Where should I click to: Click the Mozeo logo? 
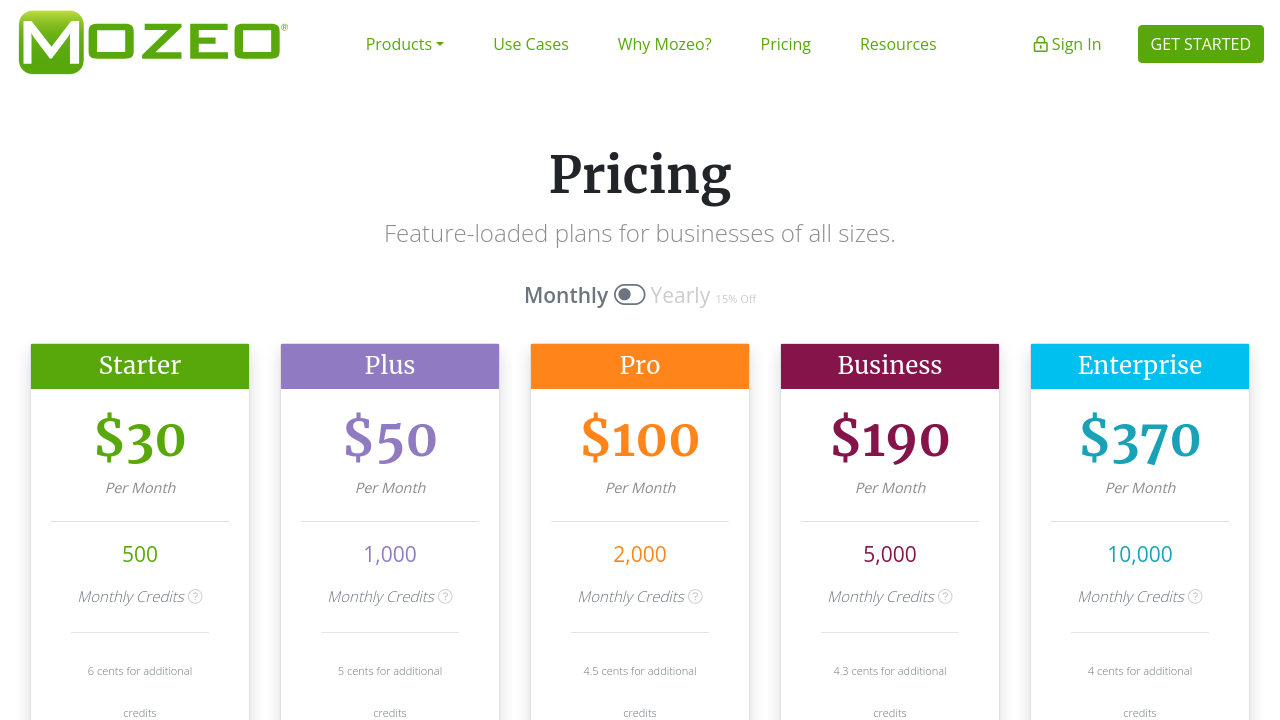[153, 42]
